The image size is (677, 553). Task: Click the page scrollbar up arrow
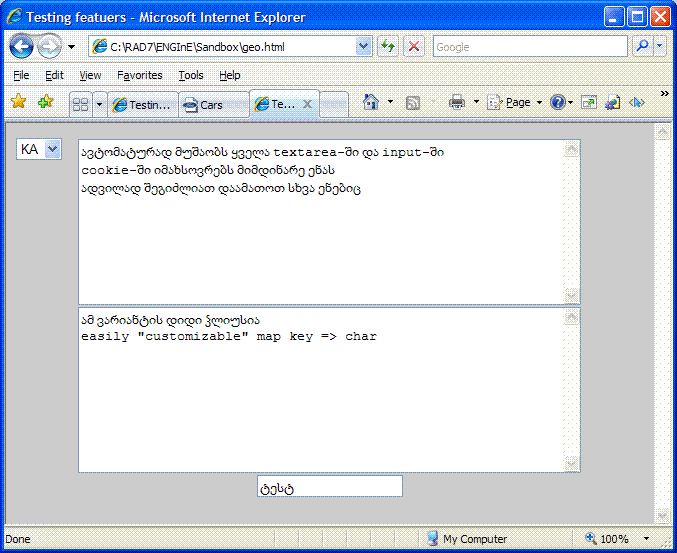click(663, 132)
